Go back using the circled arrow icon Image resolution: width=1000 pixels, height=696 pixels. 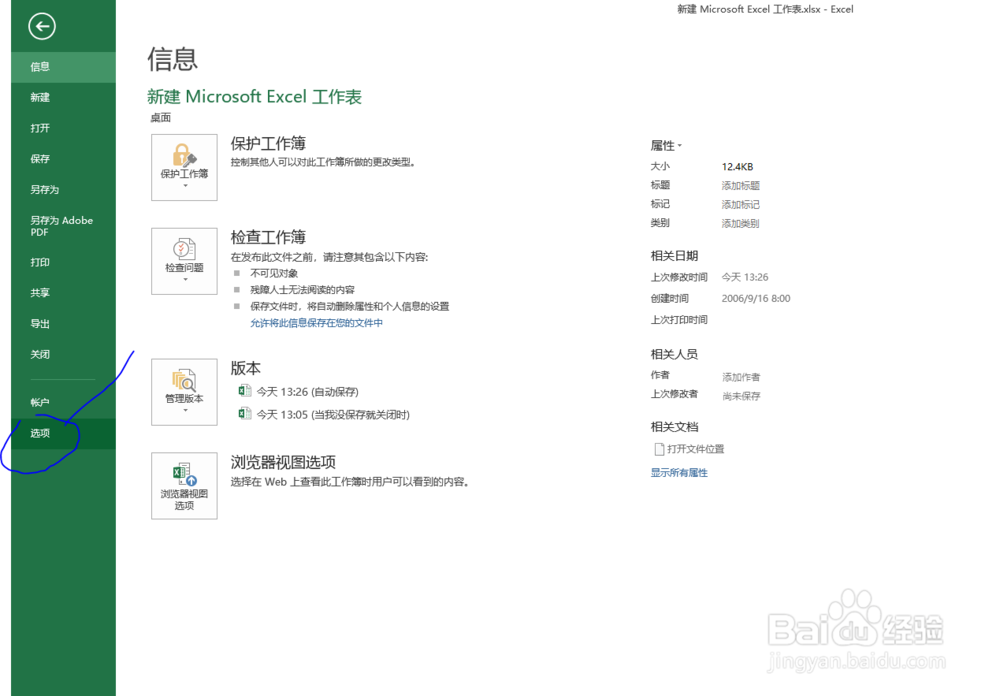coord(42,26)
